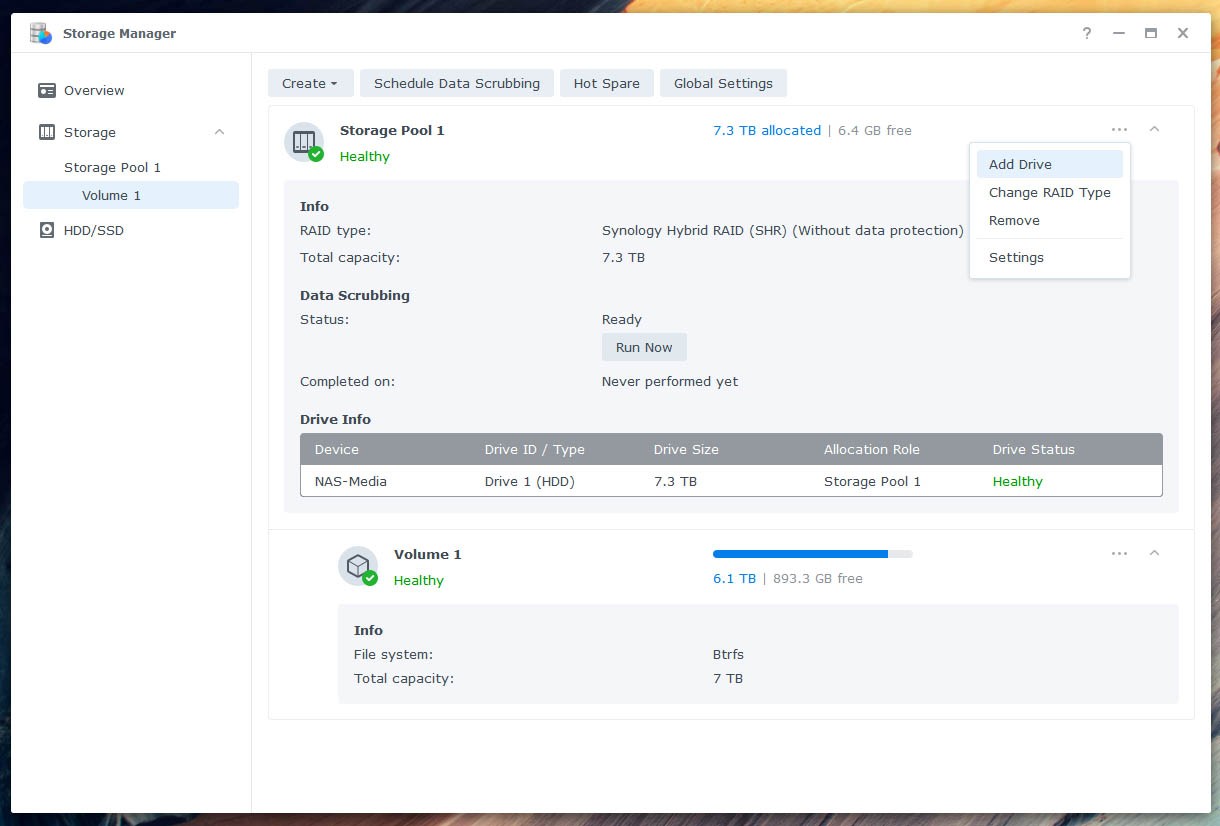The height and width of the screenshot is (826, 1220).
Task: Open the HDD/SSD section icon
Action: point(46,230)
